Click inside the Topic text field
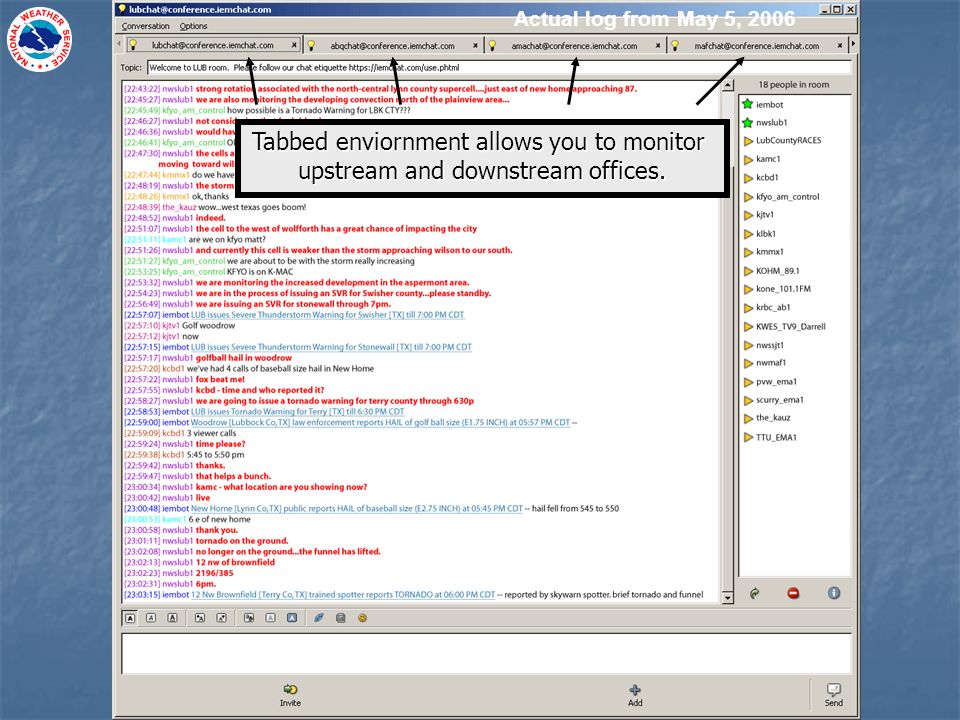 [499, 67]
